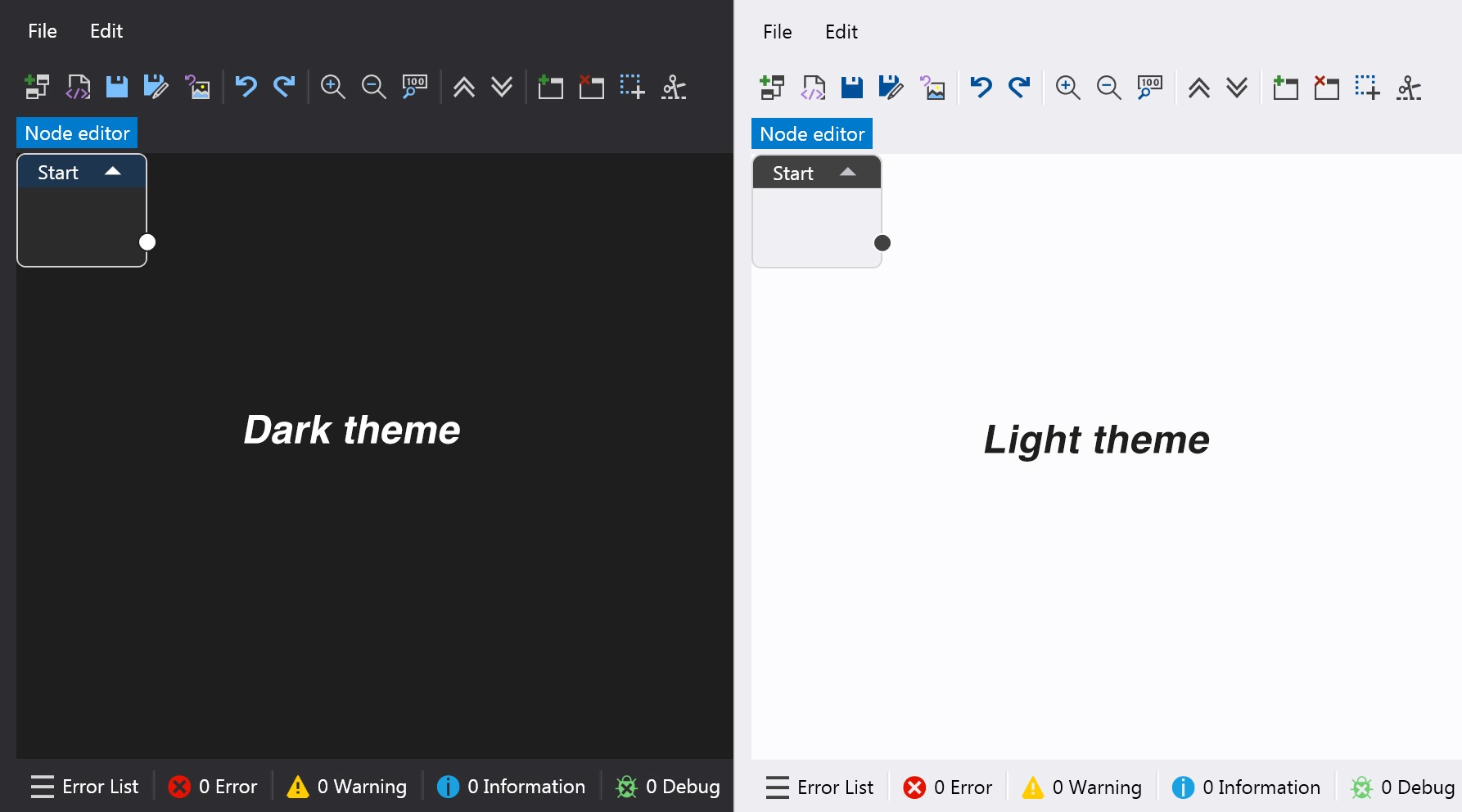Image resolution: width=1462 pixels, height=812 pixels.
Task: Reset zoom to 100 in light theme
Action: (x=1149, y=88)
